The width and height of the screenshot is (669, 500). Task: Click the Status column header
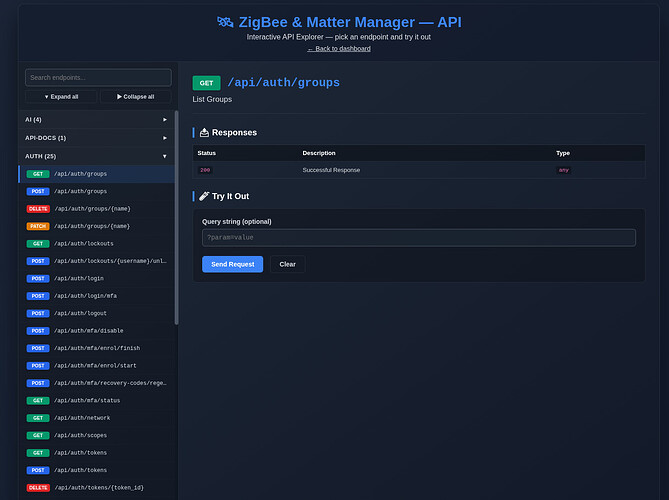207,153
